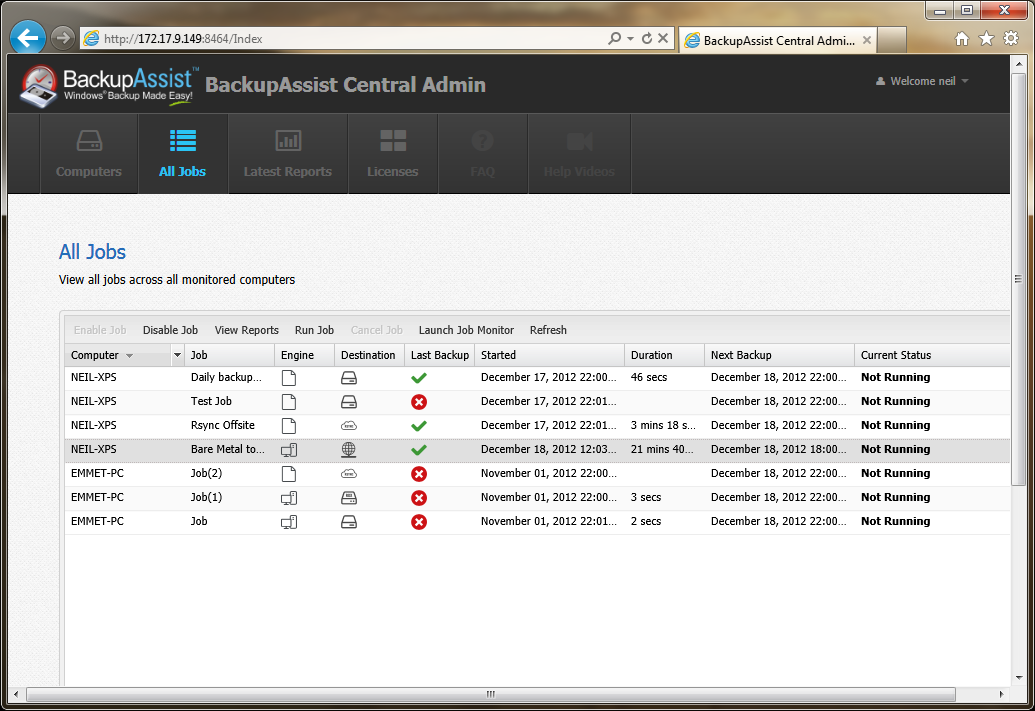
Task: Open the Latest Reports tab
Action: [x=288, y=154]
